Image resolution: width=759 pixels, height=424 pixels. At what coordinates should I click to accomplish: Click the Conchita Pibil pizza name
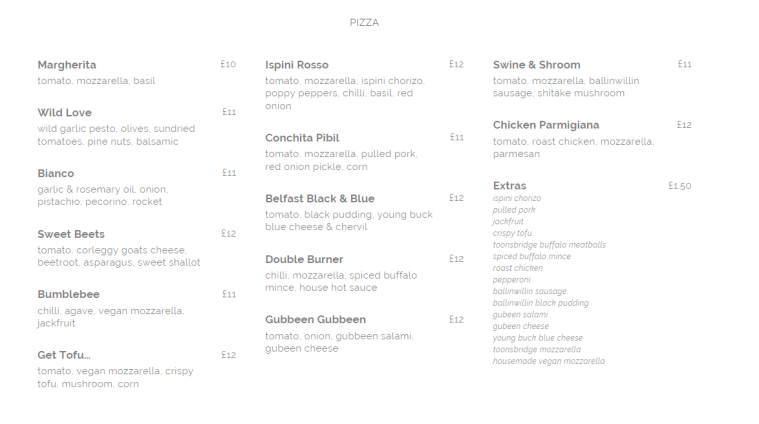coord(302,138)
